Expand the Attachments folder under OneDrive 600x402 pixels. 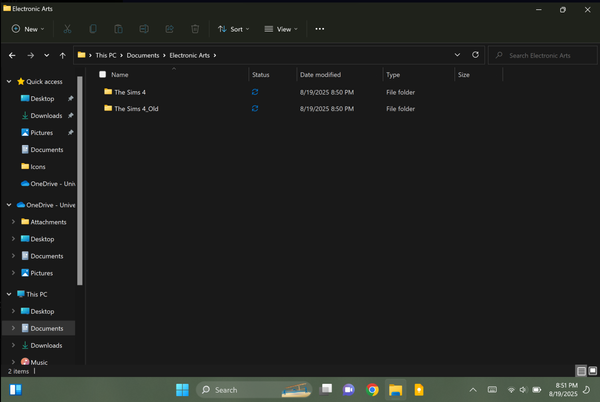coord(12,222)
